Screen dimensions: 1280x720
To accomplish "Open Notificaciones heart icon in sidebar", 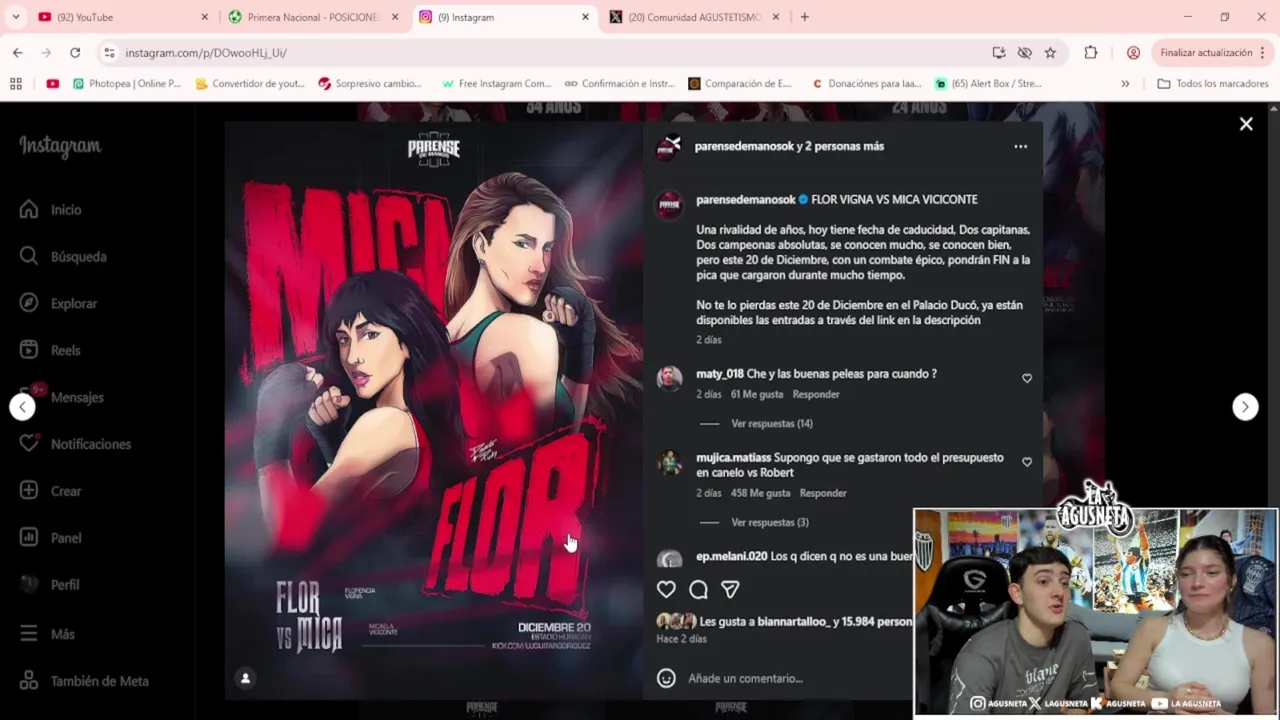I will [x=29, y=443].
